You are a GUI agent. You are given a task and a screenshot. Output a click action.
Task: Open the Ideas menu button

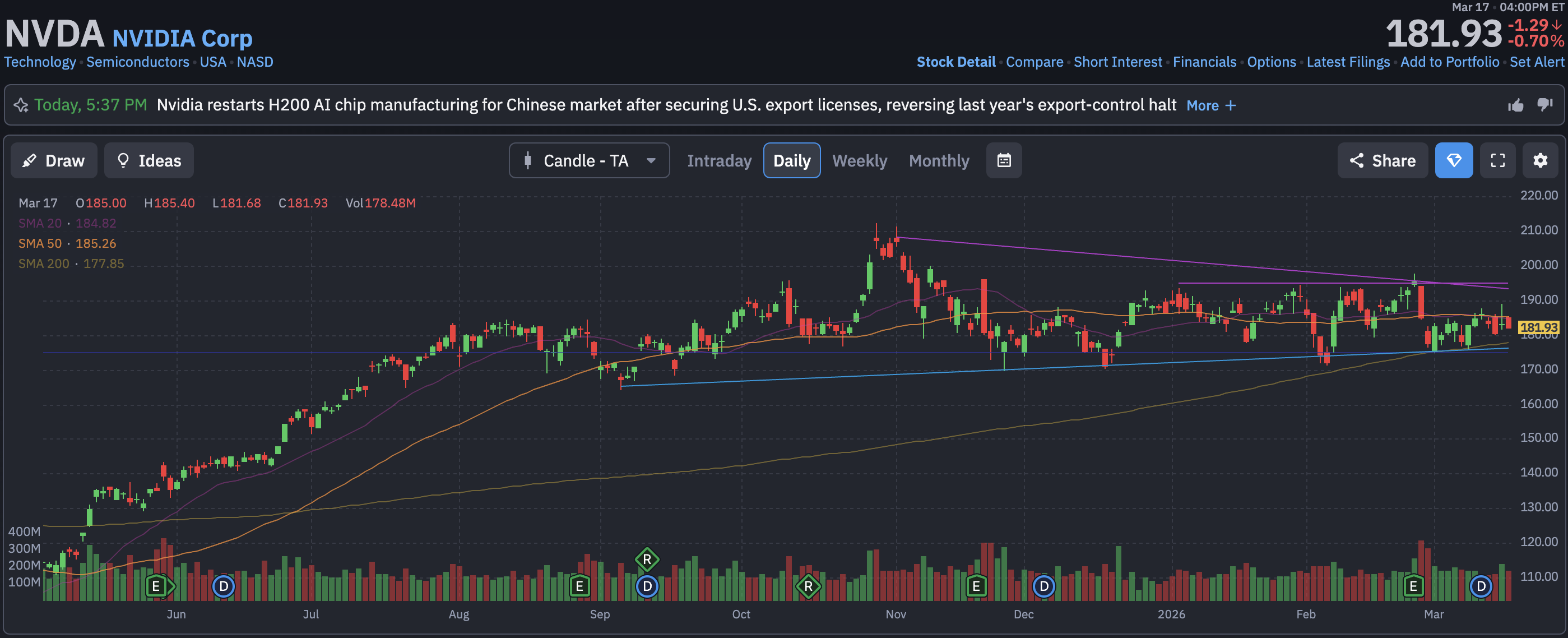coord(149,161)
